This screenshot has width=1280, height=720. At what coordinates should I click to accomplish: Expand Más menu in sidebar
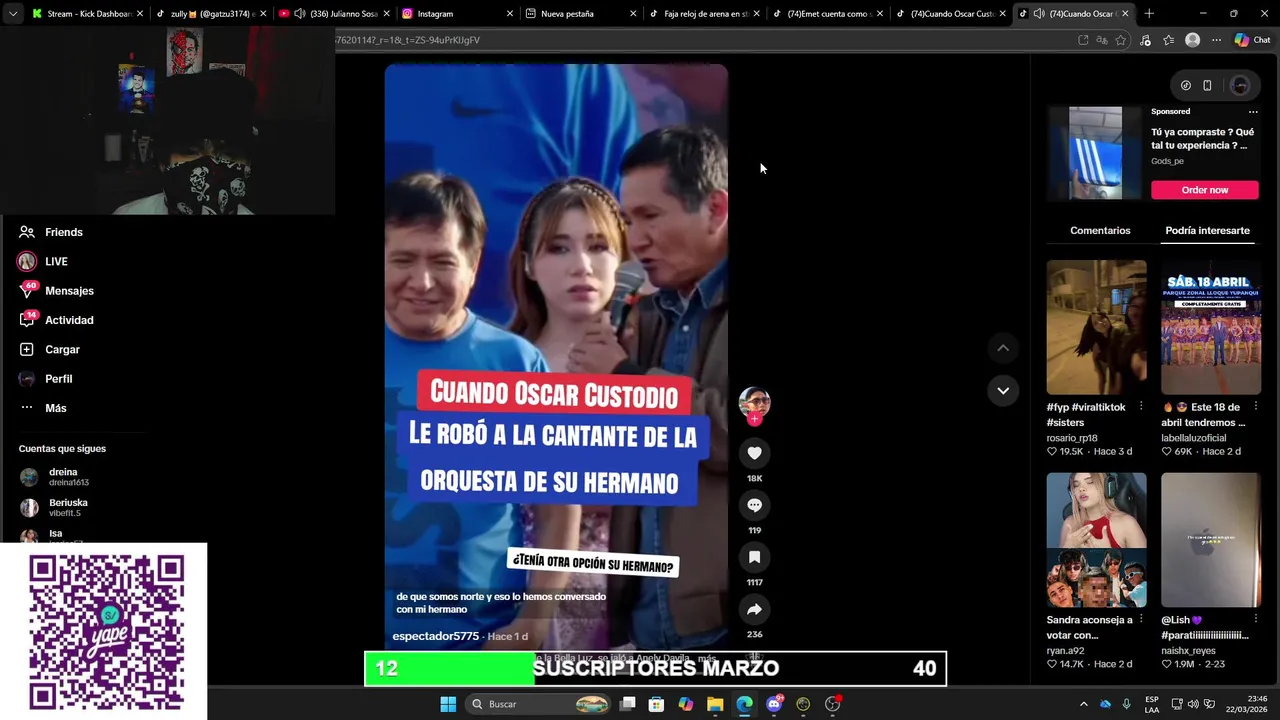(x=55, y=408)
